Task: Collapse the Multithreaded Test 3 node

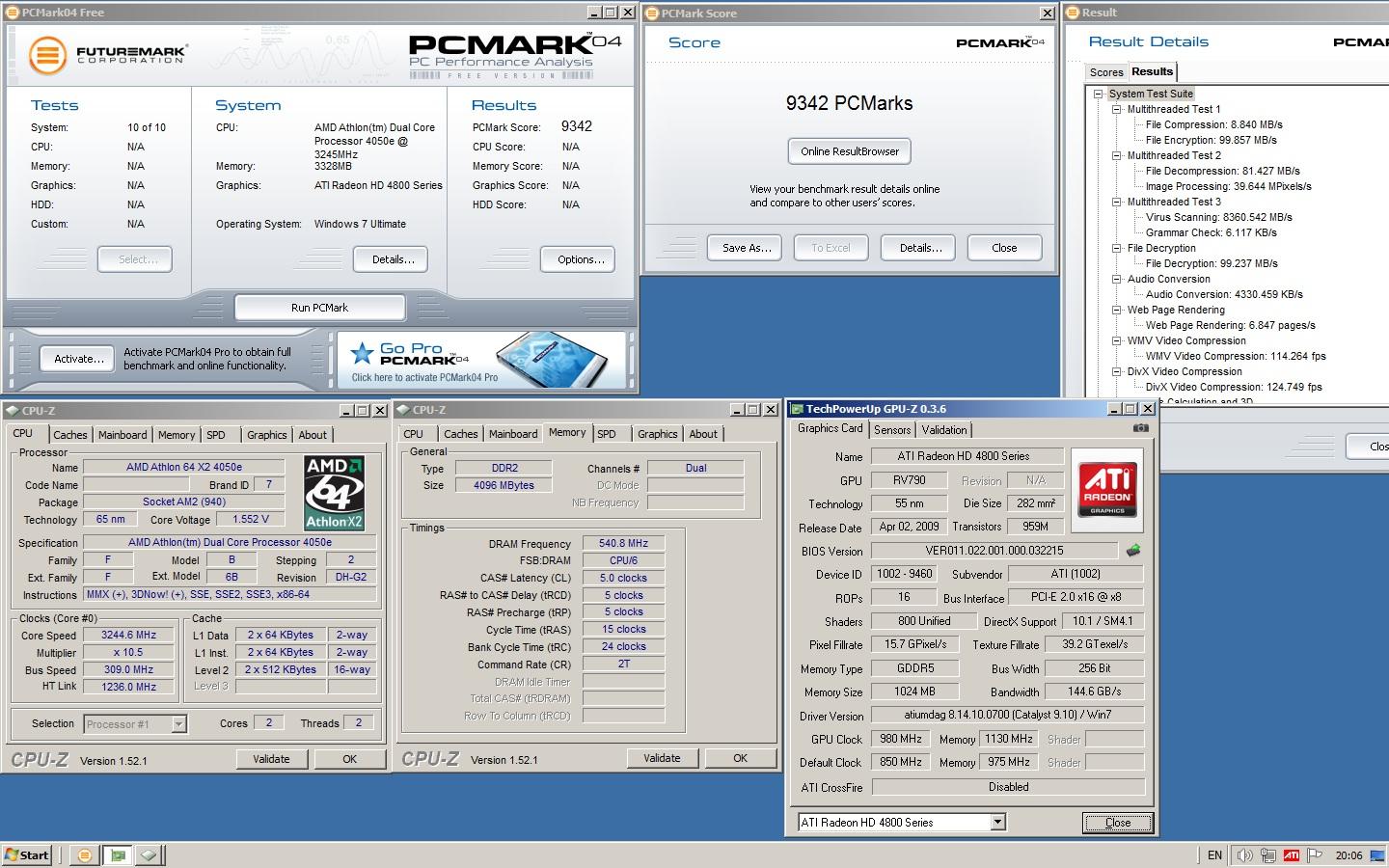Action: [x=1117, y=202]
